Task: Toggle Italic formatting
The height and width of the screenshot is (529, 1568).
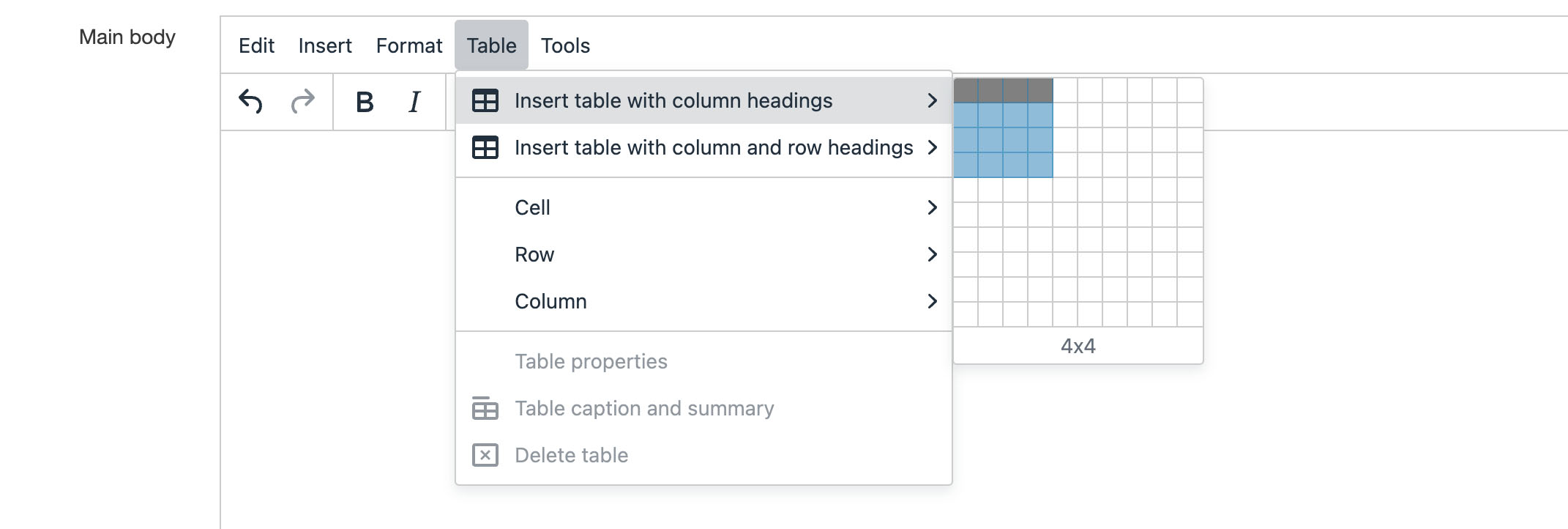Action: pos(414,102)
